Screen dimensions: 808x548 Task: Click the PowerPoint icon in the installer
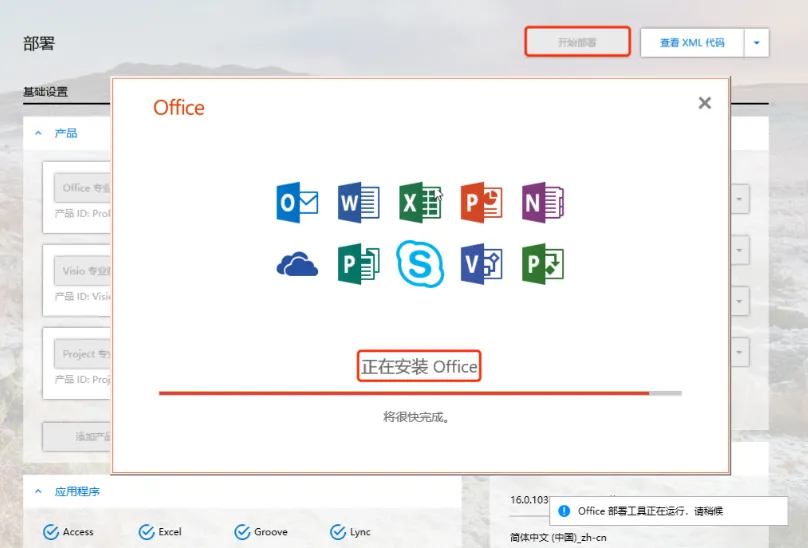(481, 202)
